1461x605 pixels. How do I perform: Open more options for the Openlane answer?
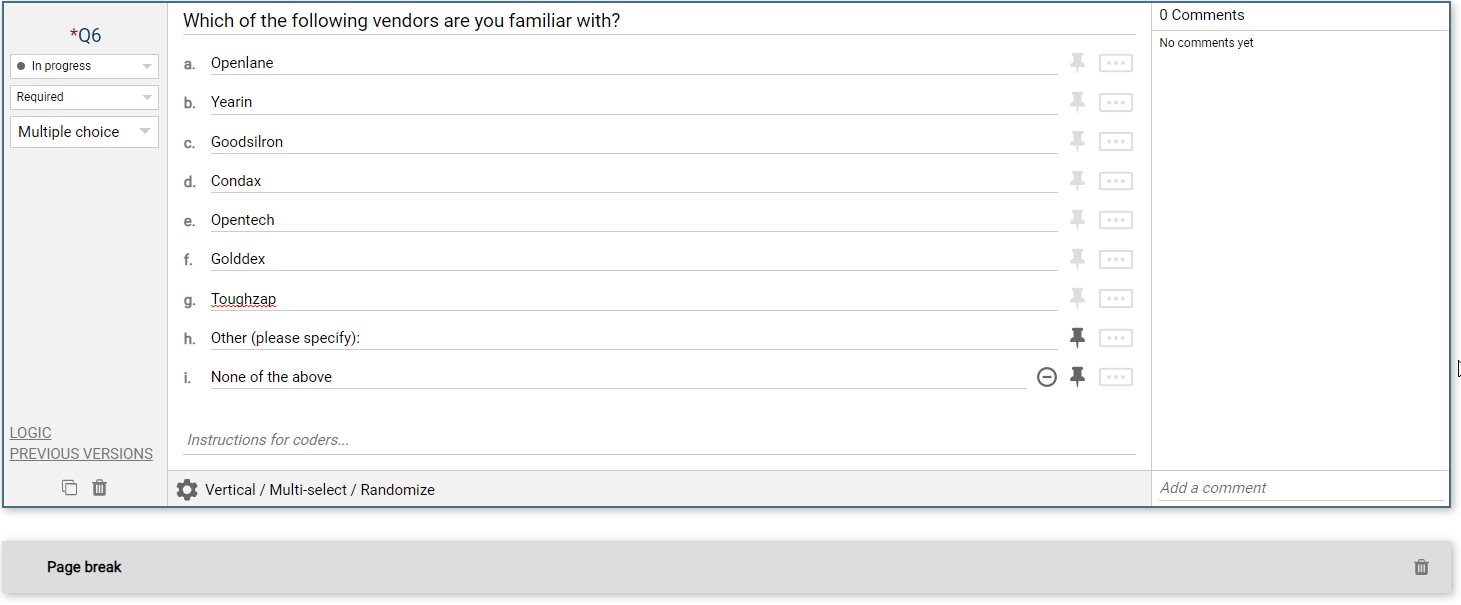(1115, 63)
